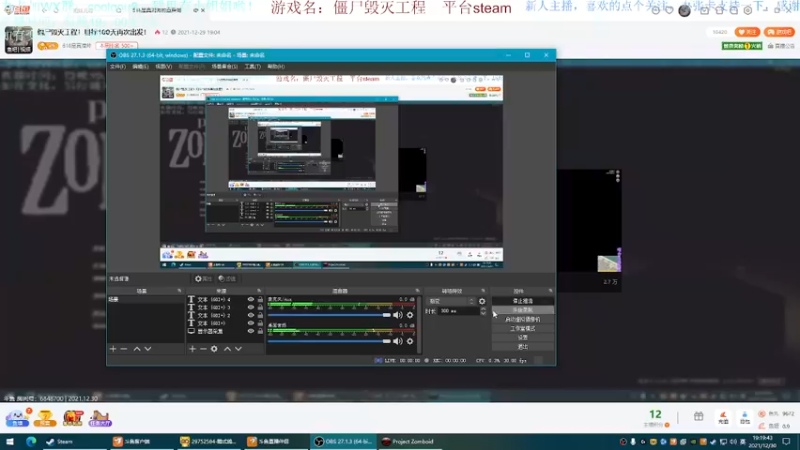Move selected source up in Sources list
This screenshot has width=800, height=450.
coord(228,349)
